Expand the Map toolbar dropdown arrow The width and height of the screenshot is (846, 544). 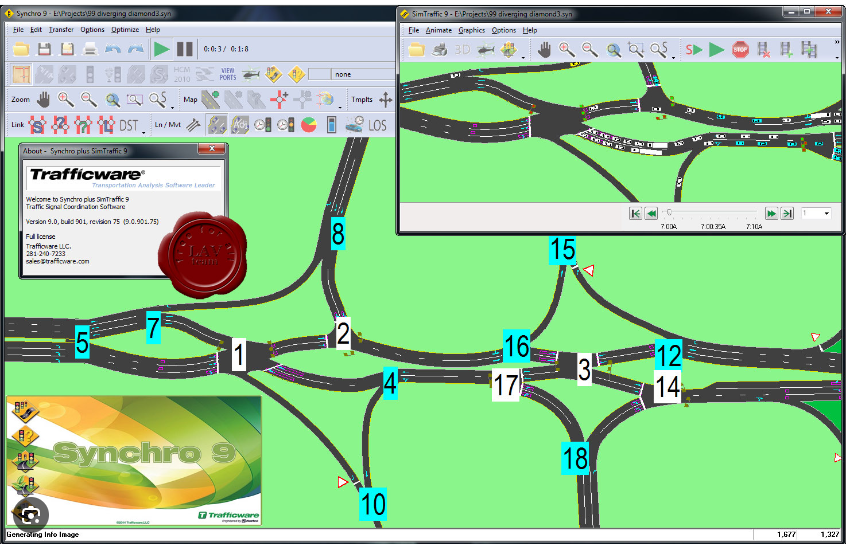[340, 106]
